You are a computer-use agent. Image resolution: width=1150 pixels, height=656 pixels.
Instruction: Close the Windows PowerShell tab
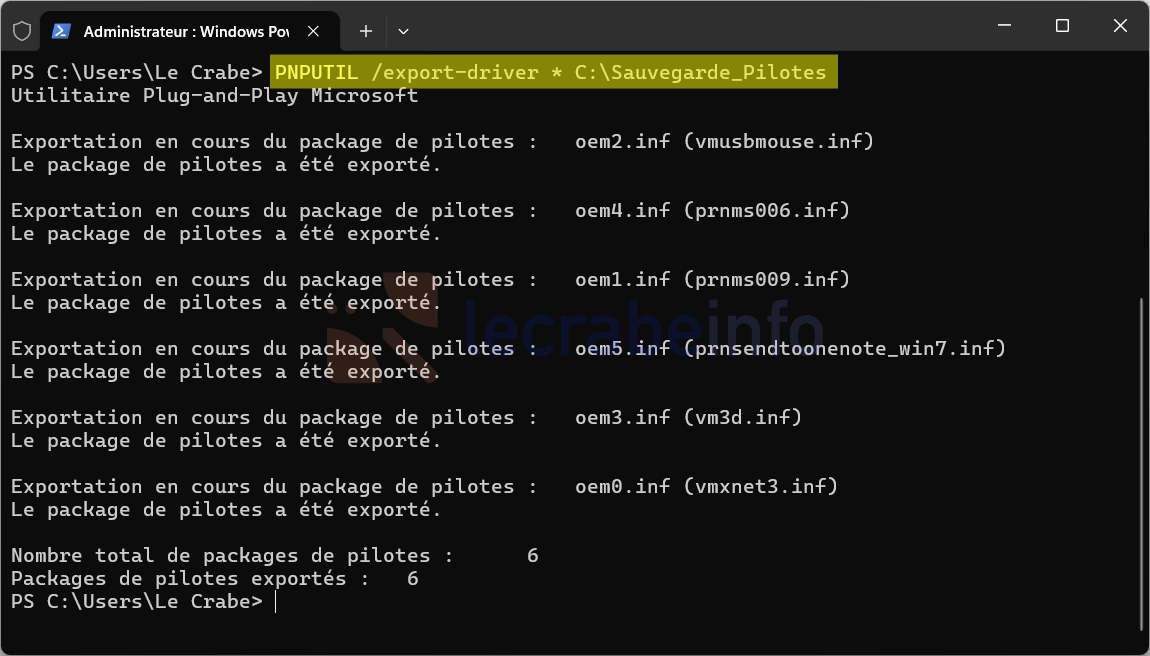click(313, 31)
